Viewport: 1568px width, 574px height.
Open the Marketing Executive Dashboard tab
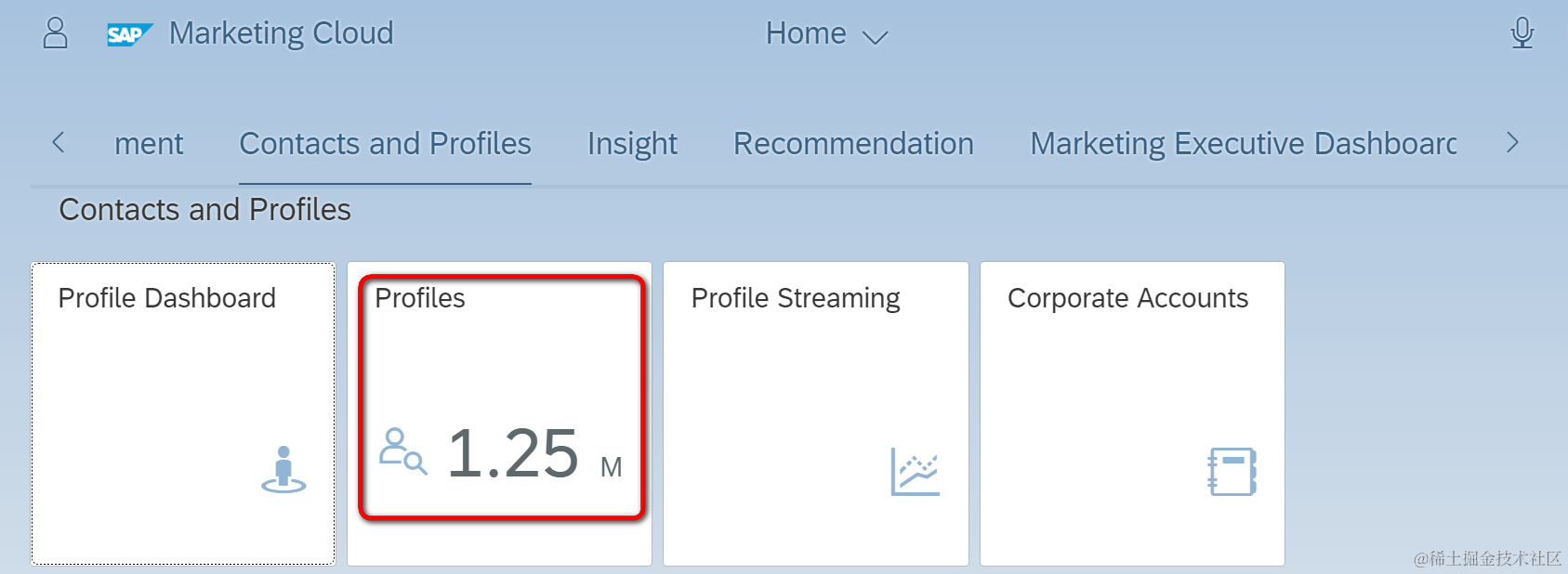1244,144
